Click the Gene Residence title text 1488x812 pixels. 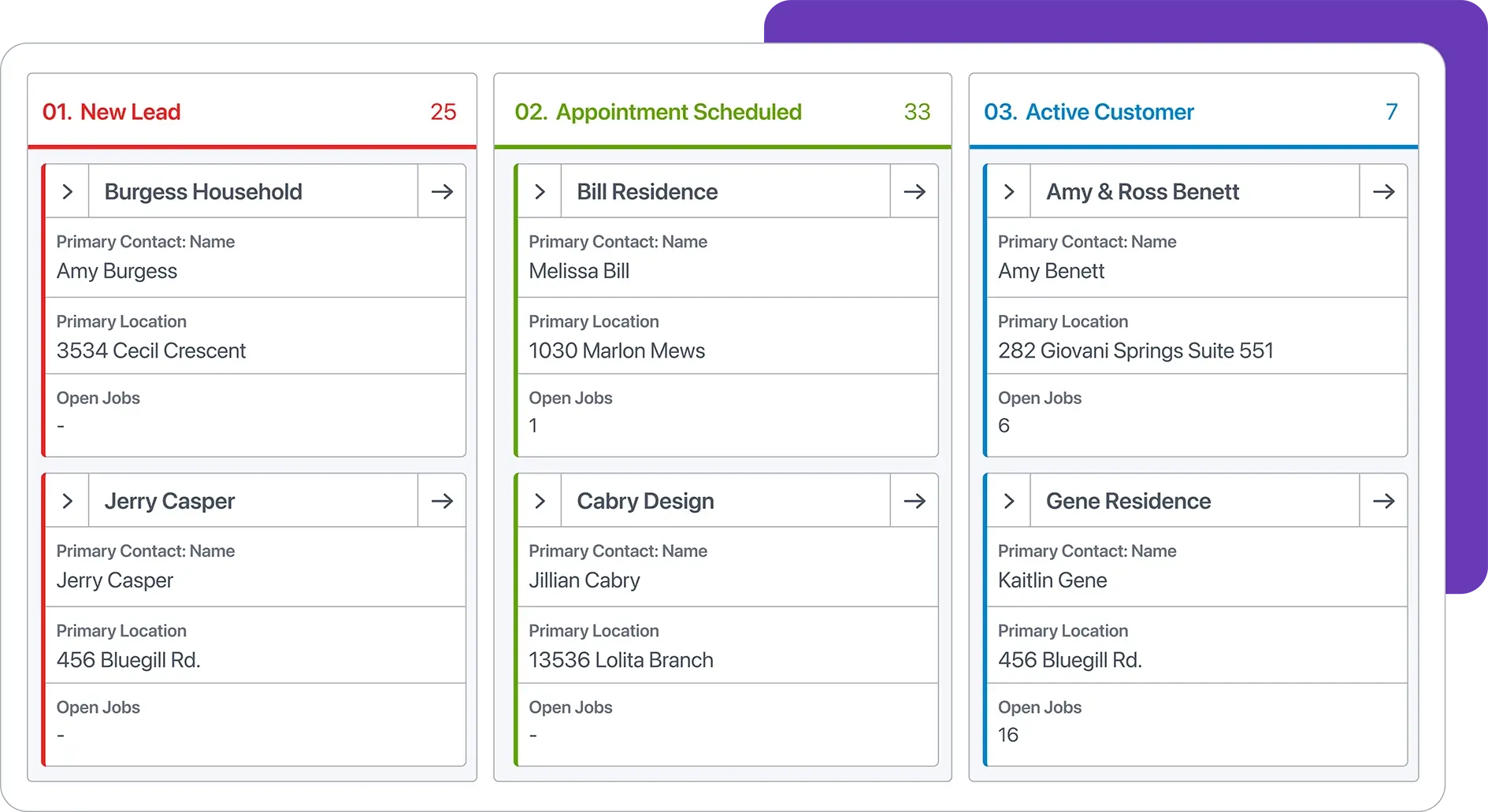(1128, 501)
